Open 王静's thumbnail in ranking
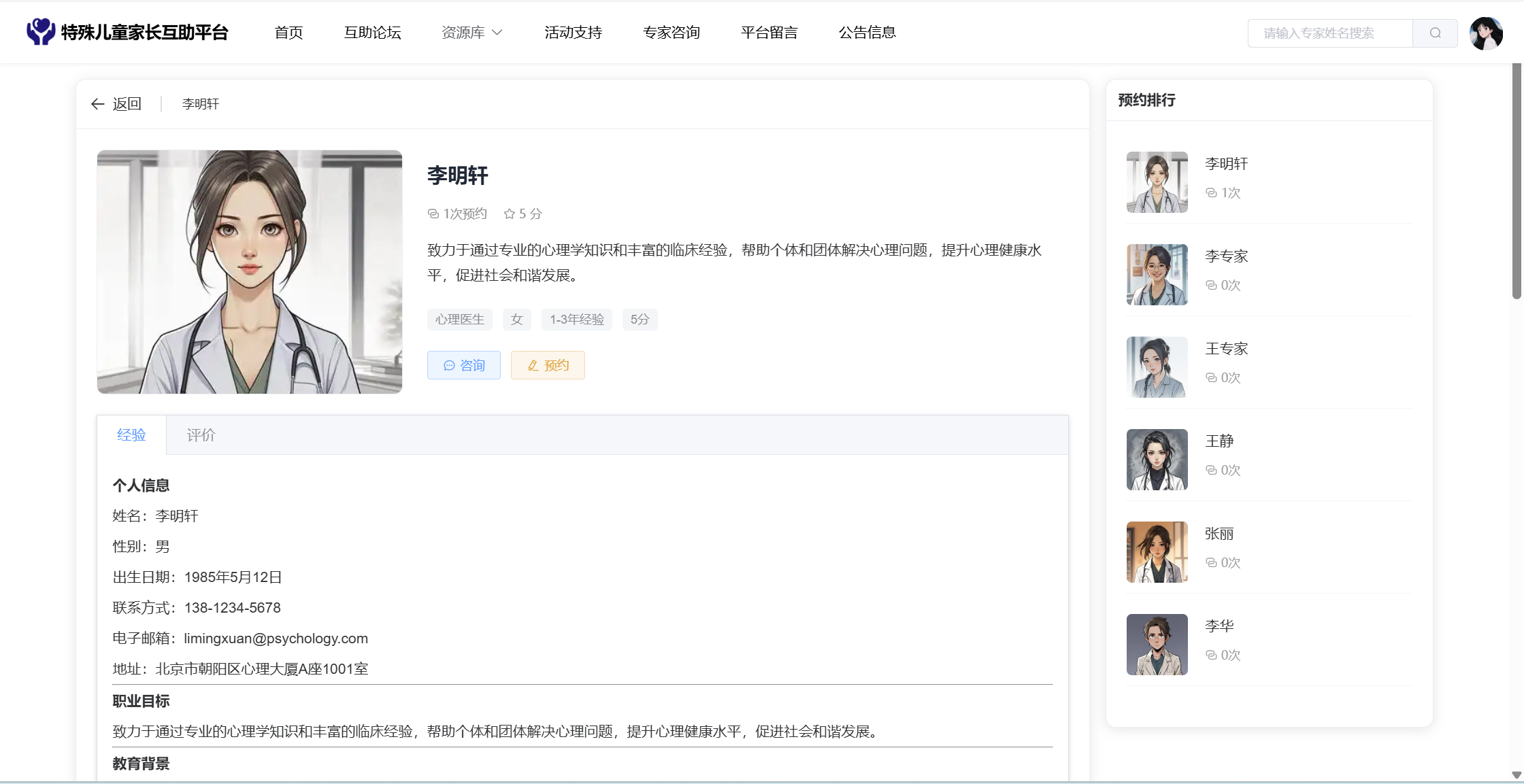This screenshot has width=1524, height=784. click(x=1157, y=460)
